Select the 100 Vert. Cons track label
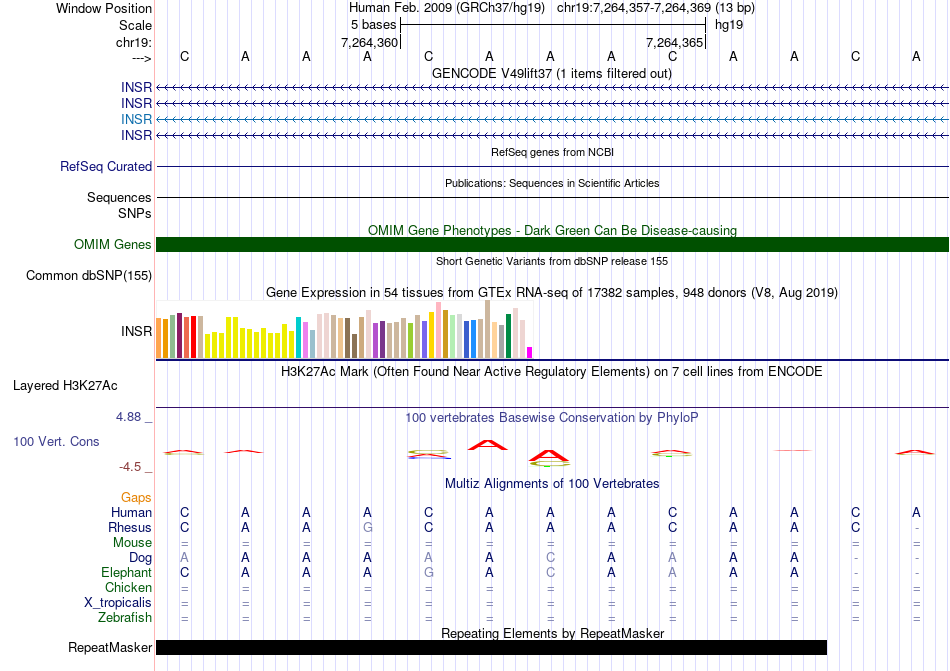Image resolution: width=950 pixels, height=671 pixels. pos(56,441)
